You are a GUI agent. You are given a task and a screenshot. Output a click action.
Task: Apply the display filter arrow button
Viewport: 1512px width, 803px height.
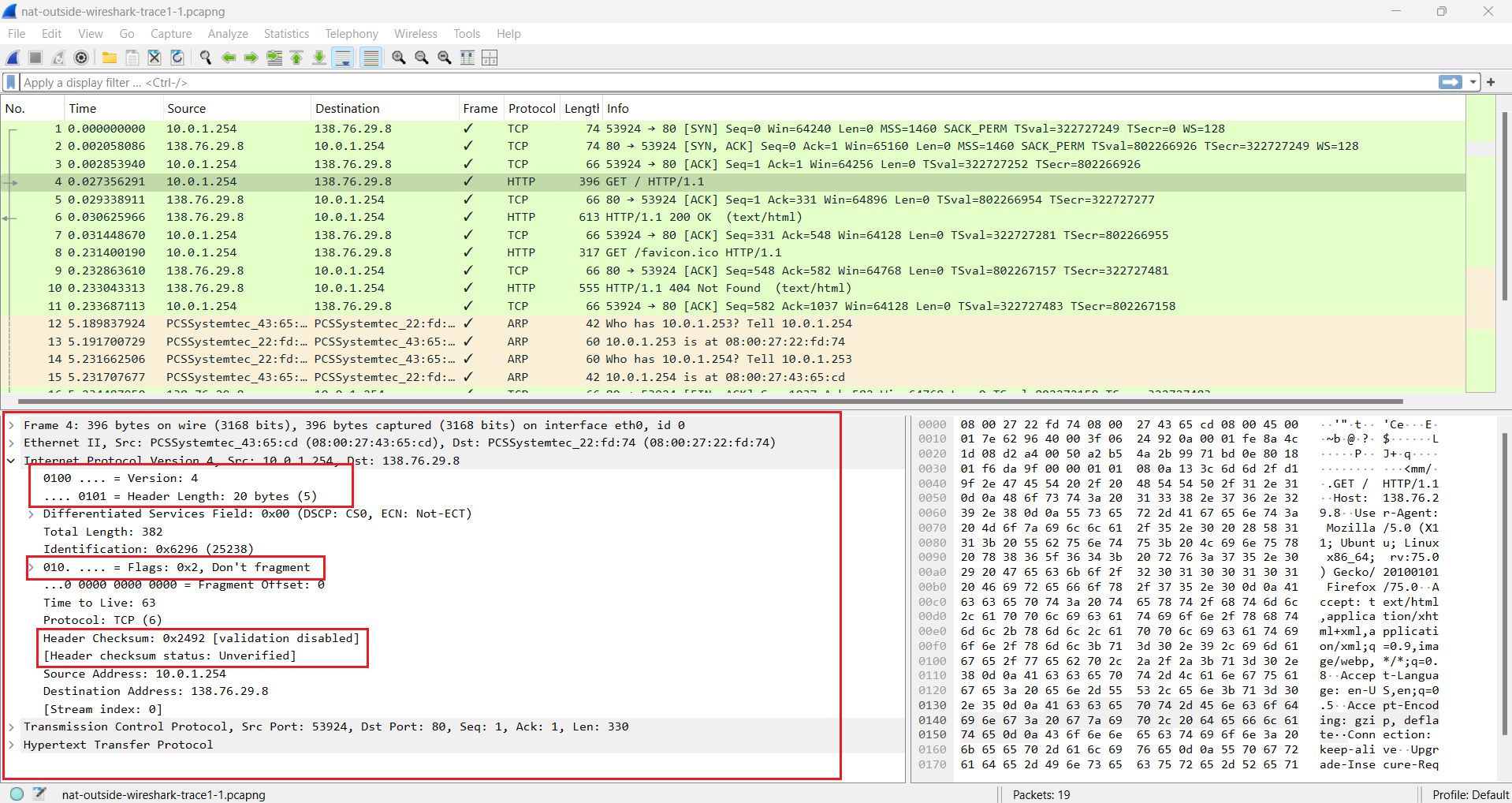tap(1451, 82)
